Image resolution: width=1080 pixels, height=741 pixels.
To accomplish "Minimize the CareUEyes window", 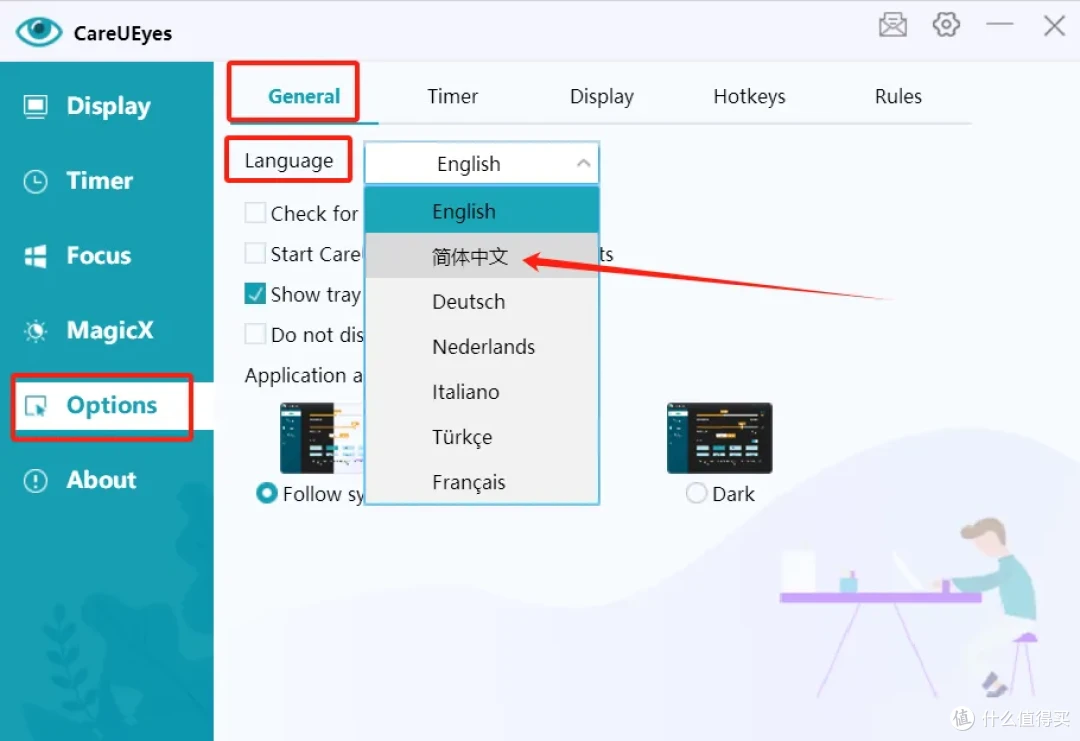I will tap(999, 24).
